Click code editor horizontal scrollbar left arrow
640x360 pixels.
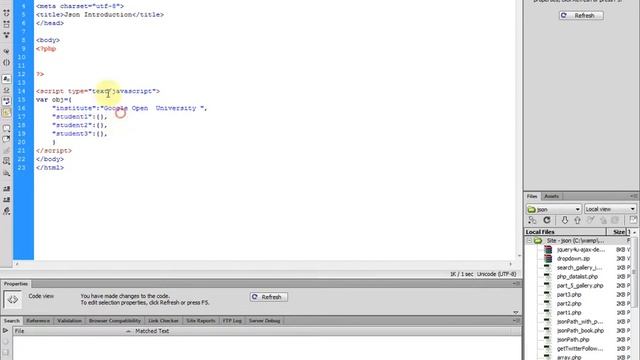[17, 264]
